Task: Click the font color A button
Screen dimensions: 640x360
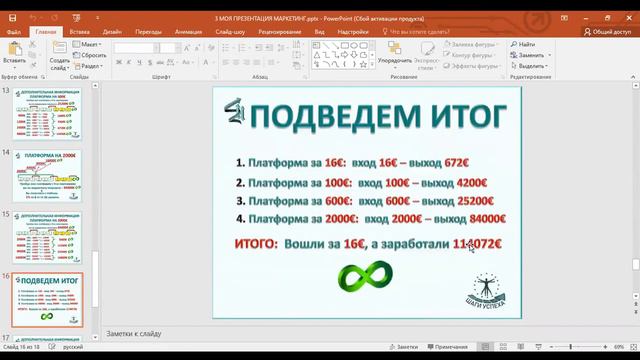Action: pyautogui.click(x=206, y=62)
